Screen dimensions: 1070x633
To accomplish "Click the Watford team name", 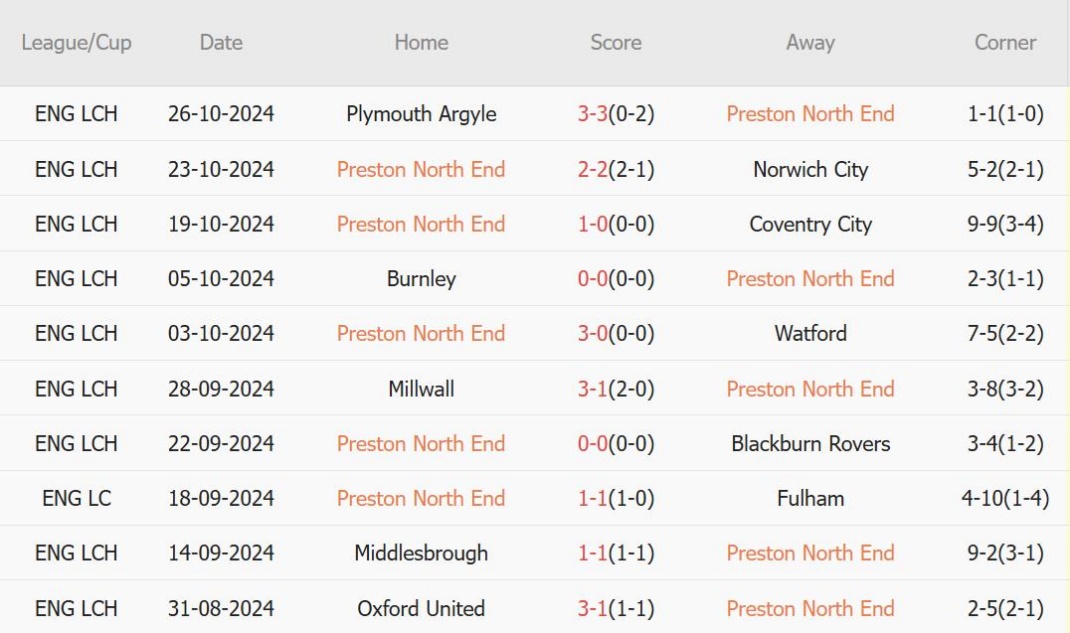I will (810, 333).
